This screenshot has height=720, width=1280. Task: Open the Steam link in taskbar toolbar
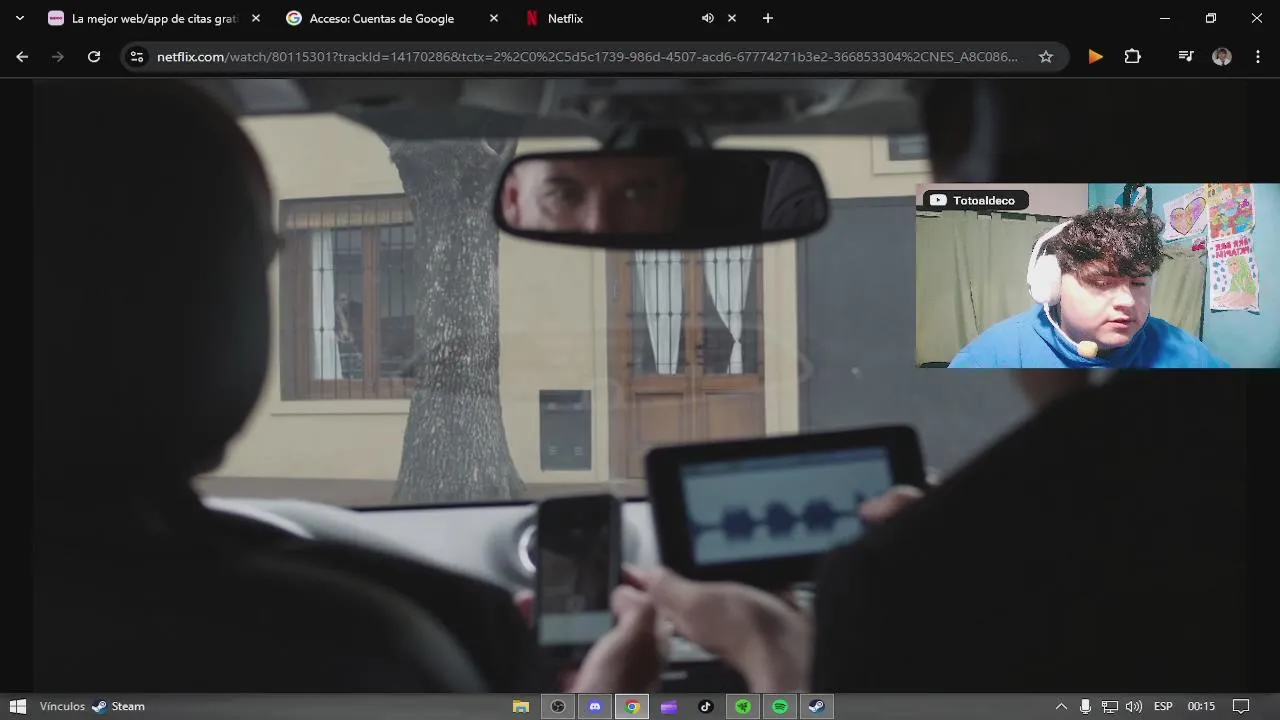pyautogui.click(x=118, y=706)
